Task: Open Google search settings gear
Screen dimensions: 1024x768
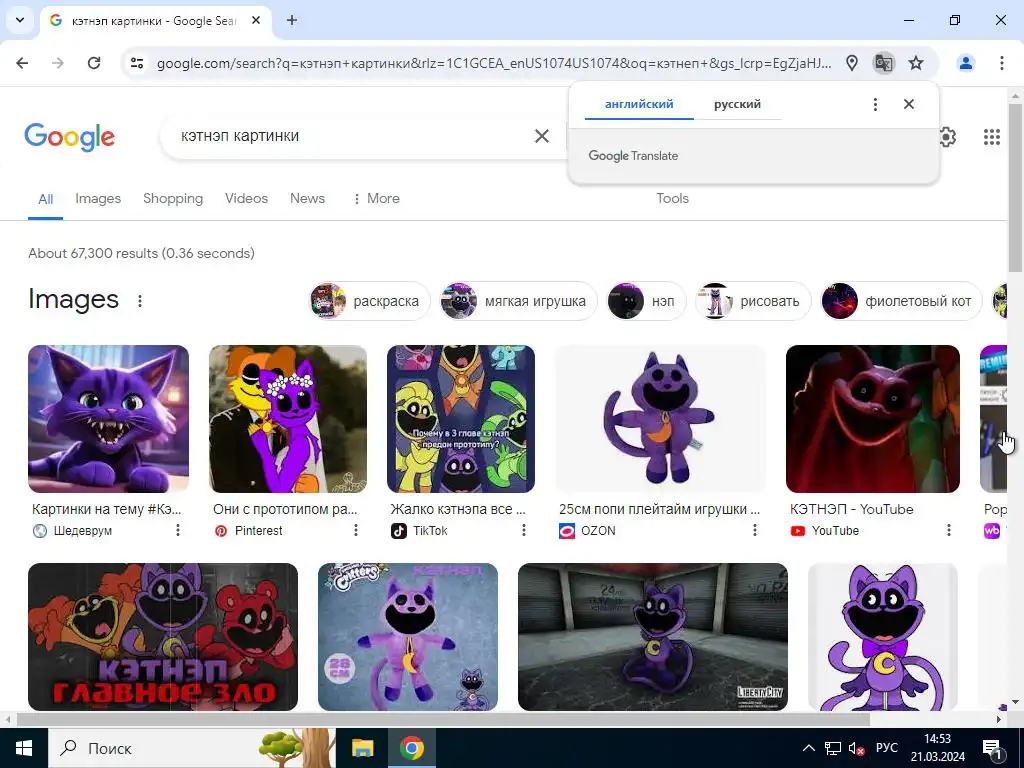Action: pos(948,136)
